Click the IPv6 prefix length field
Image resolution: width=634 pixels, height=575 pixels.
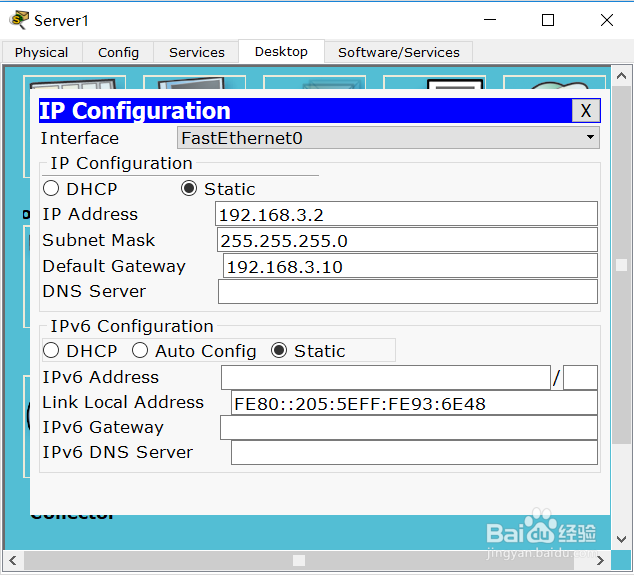(580, 378)
